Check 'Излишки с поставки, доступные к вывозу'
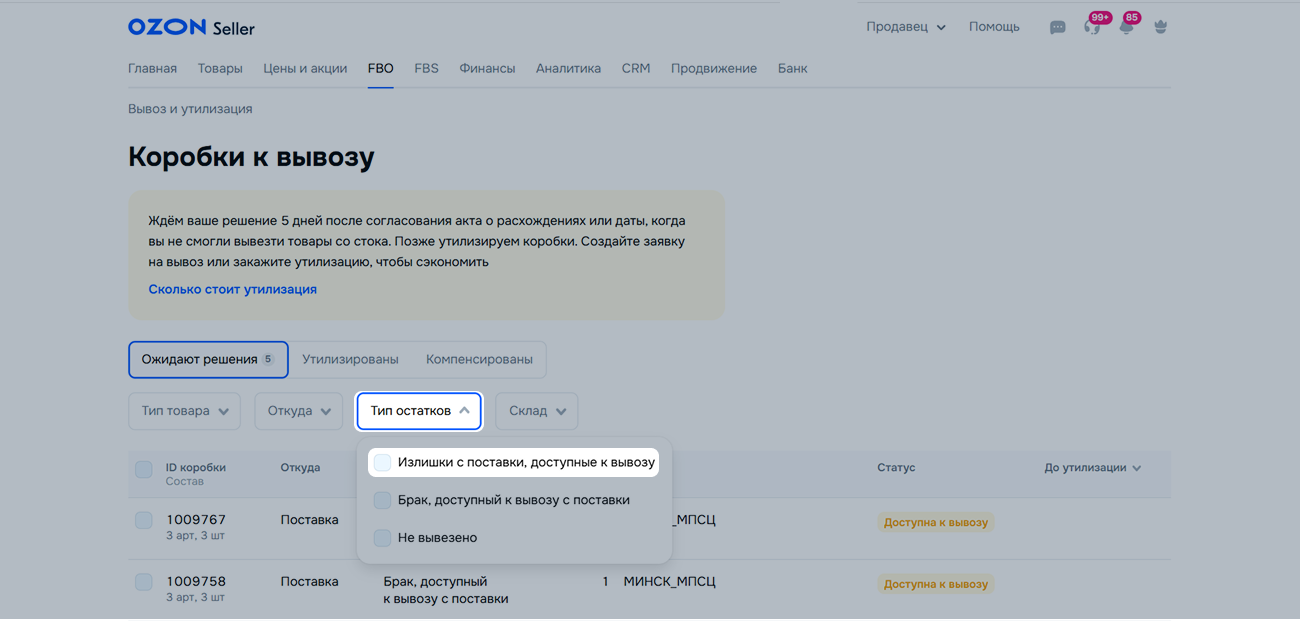Screen dimensions: 1300x621 point(383,463)
